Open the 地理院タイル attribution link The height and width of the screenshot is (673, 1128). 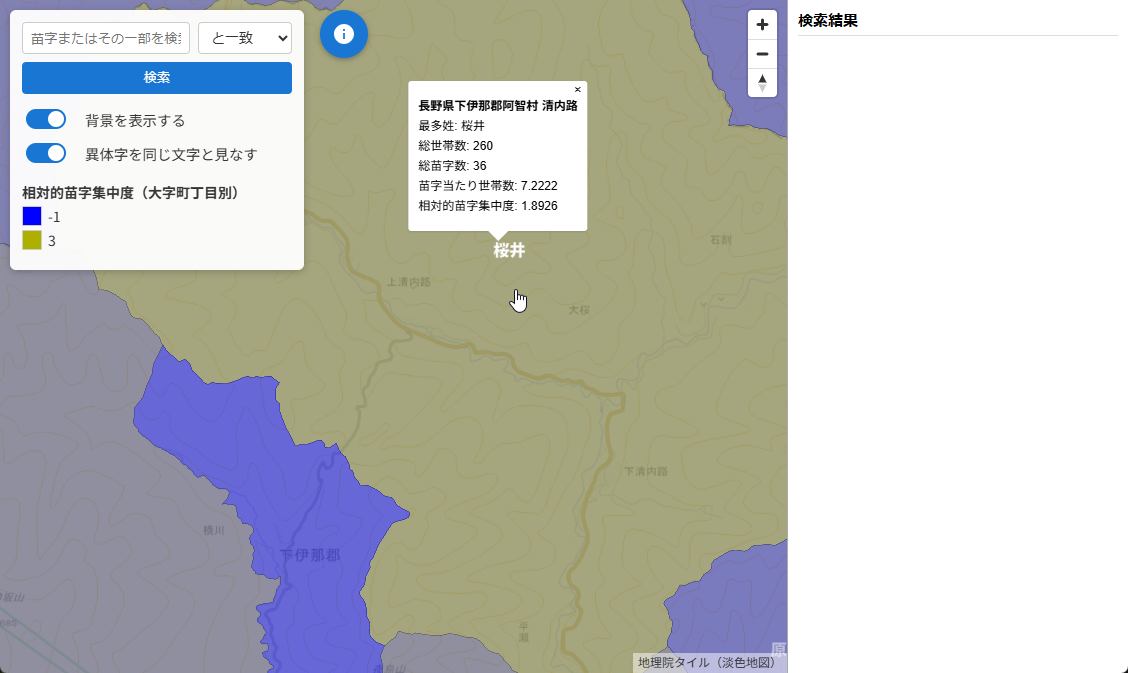[708, 662]
